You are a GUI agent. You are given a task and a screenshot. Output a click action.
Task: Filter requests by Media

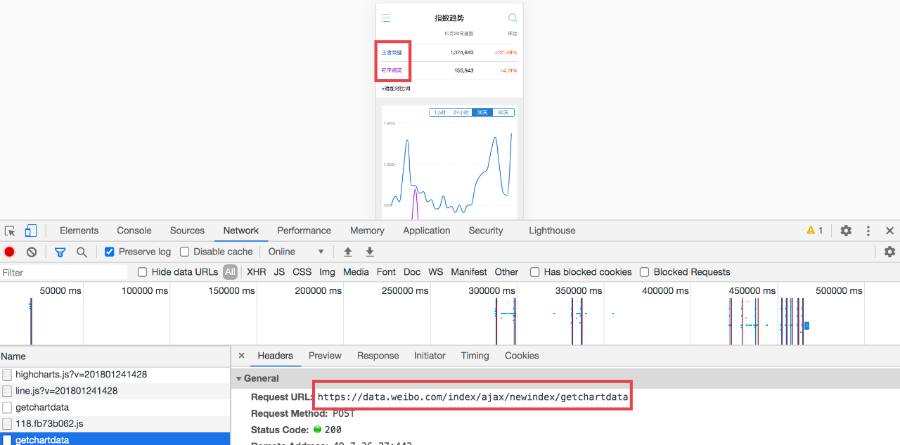click(356, 272)
